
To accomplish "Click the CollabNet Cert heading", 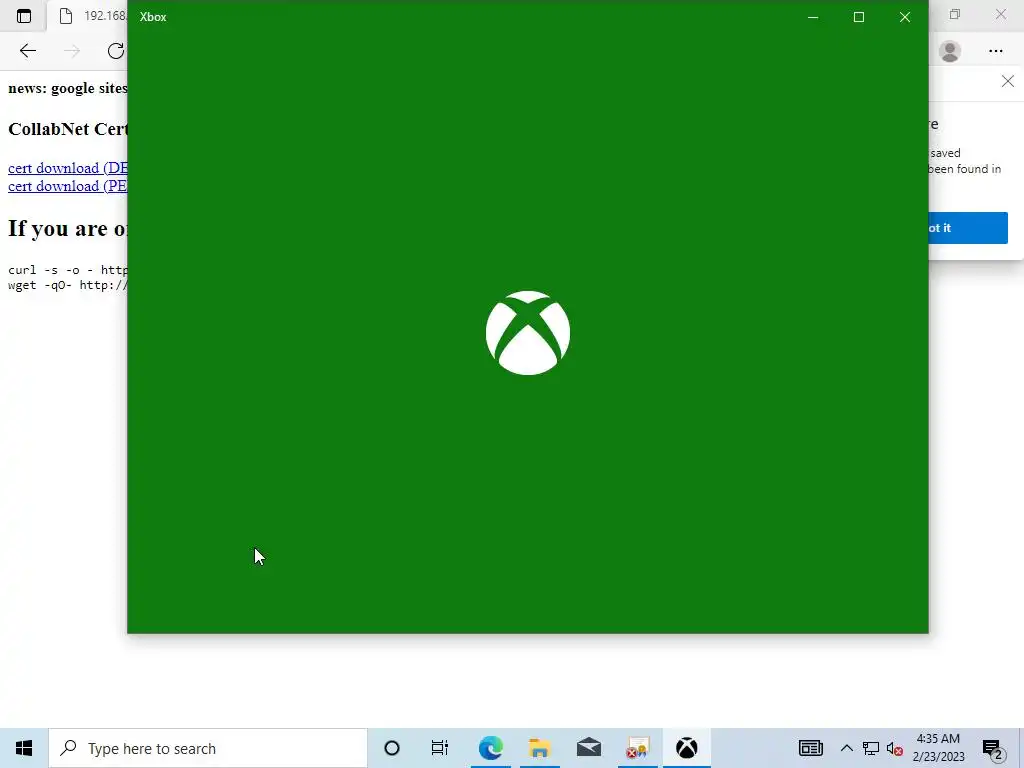I will [67, 129].
